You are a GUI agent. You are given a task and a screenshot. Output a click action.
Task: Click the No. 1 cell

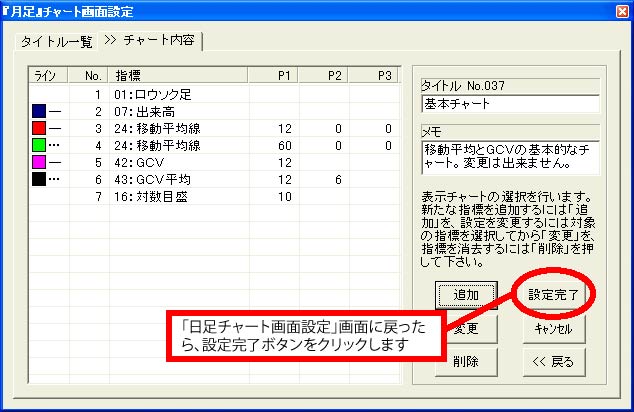97,95
